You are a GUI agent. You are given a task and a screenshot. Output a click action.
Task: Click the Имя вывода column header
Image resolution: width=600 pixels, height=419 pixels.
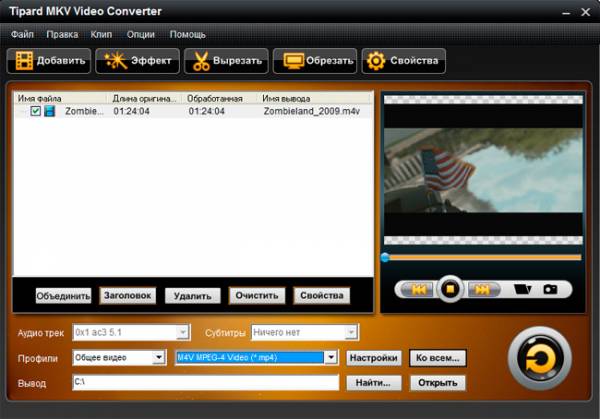314,99
